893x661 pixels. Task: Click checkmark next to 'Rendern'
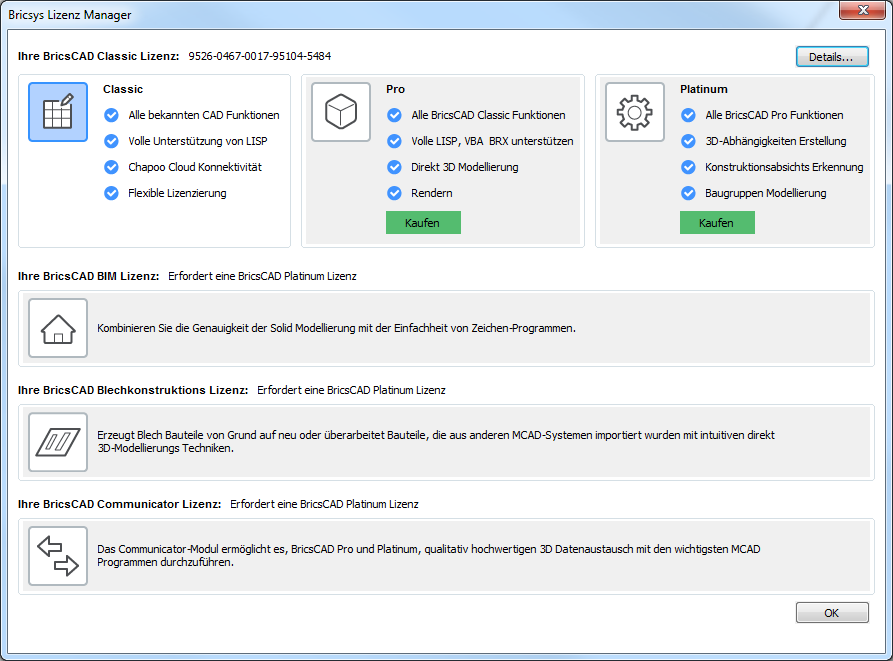[x=394, y=193]
